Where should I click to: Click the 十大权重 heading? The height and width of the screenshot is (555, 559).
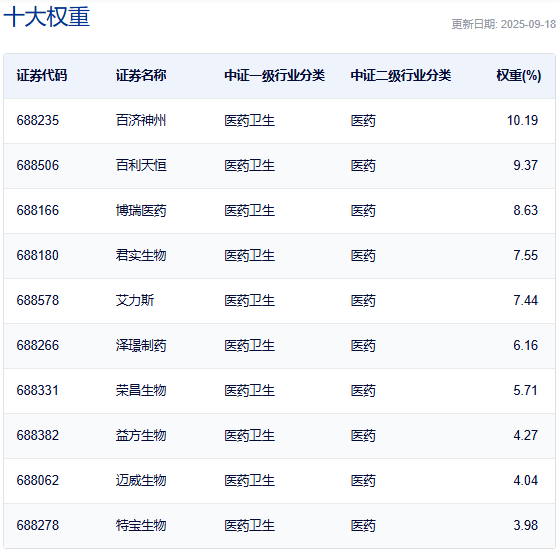(46, 17)
